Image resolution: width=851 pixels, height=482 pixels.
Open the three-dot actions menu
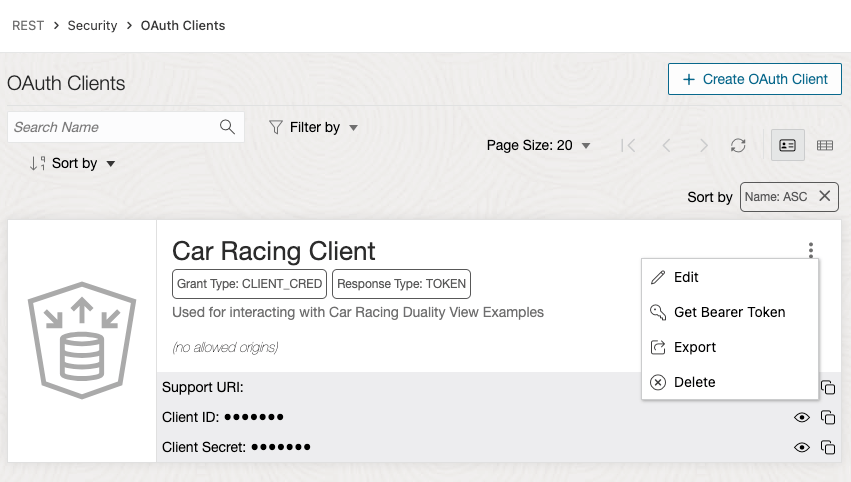click(811, 250)
